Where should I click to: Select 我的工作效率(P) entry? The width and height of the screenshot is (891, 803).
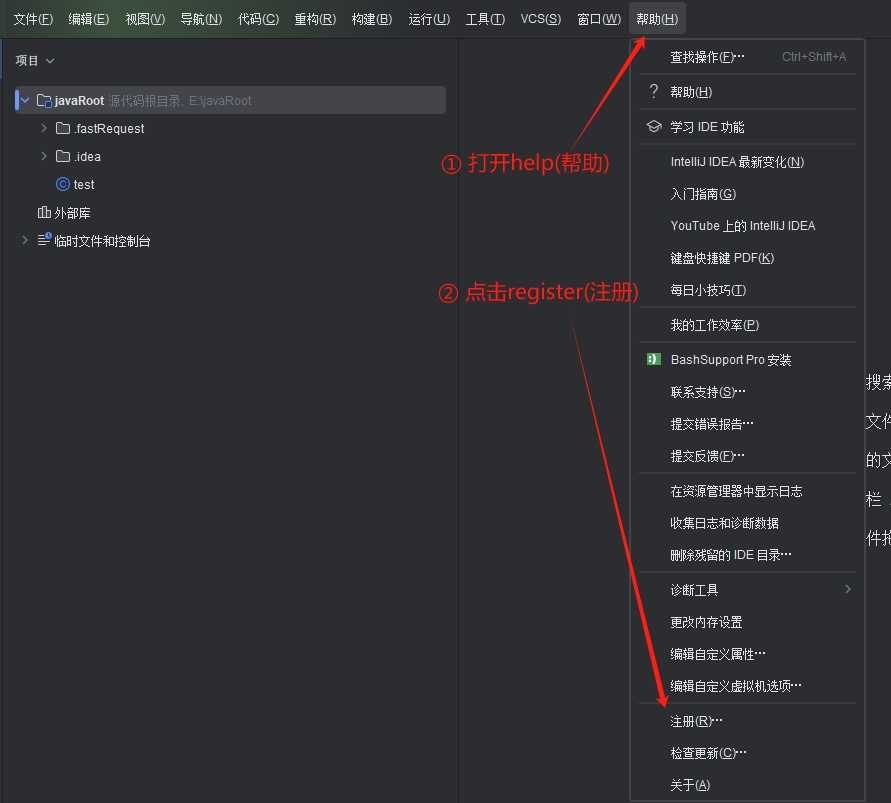coord(747,325)
